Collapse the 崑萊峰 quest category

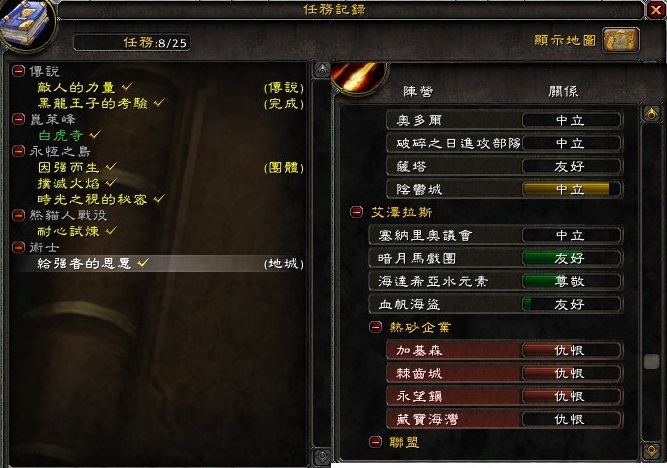[18, 119]
